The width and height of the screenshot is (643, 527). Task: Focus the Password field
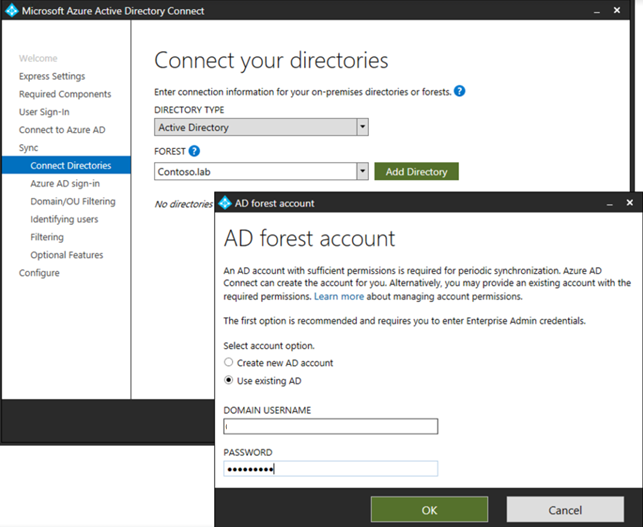330,468
